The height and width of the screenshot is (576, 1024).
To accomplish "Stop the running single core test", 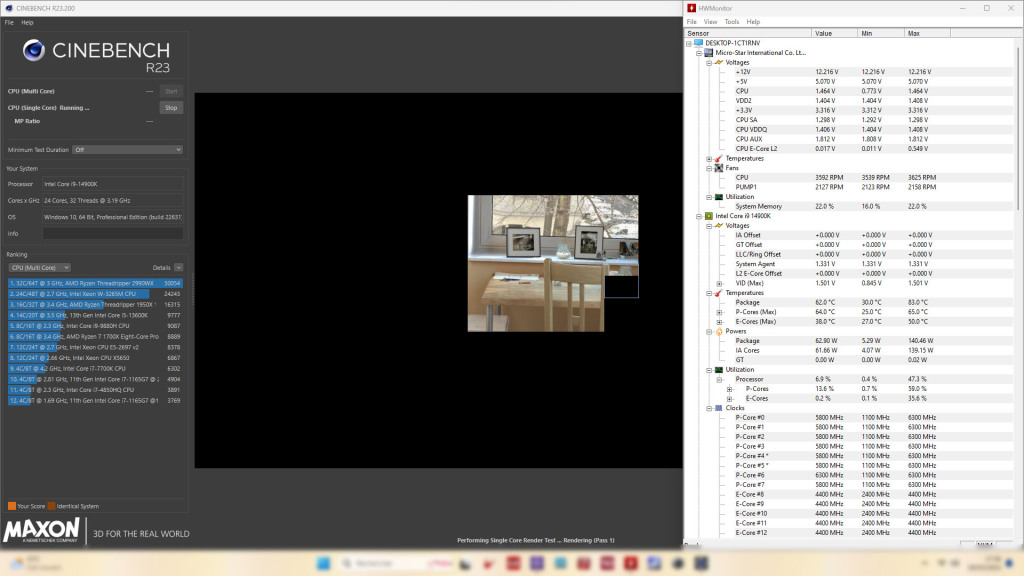I will coord(171,107).
